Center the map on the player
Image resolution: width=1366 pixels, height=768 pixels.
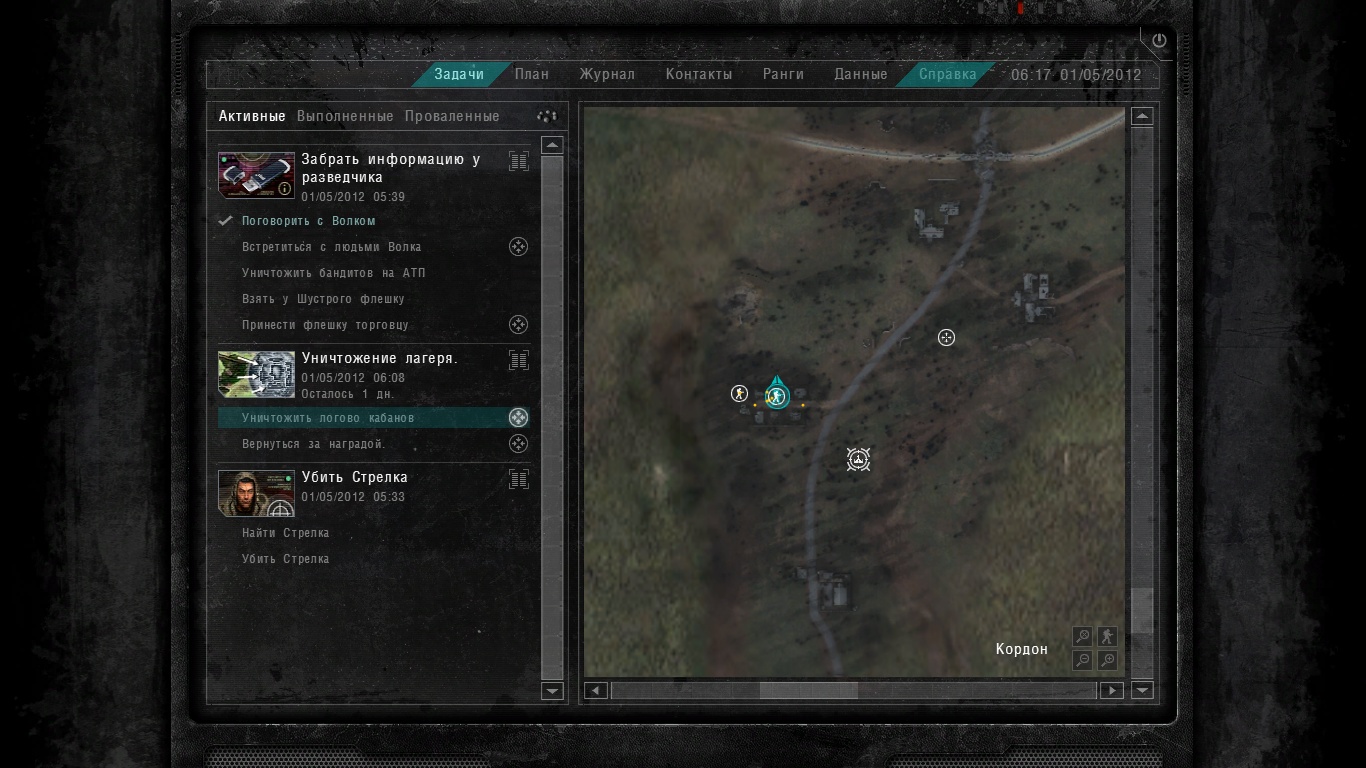coord(1107,636)
